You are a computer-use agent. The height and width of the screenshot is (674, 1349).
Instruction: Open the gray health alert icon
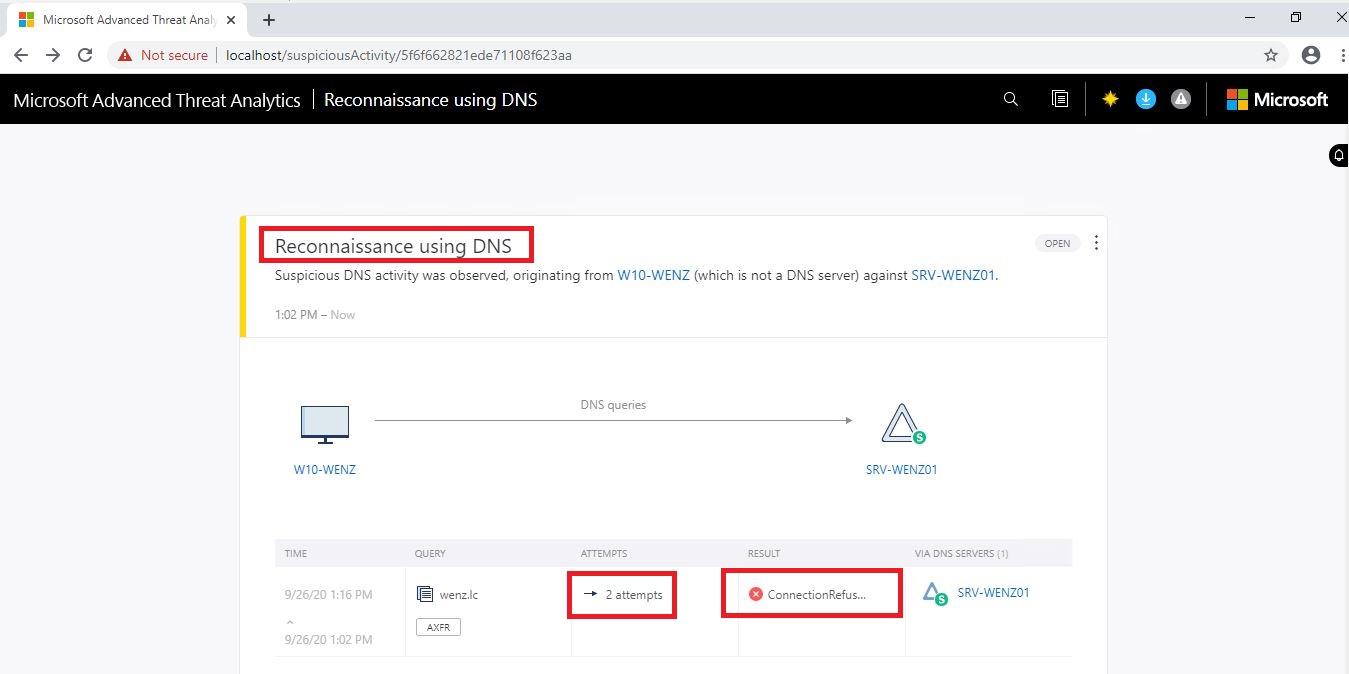1181,99
